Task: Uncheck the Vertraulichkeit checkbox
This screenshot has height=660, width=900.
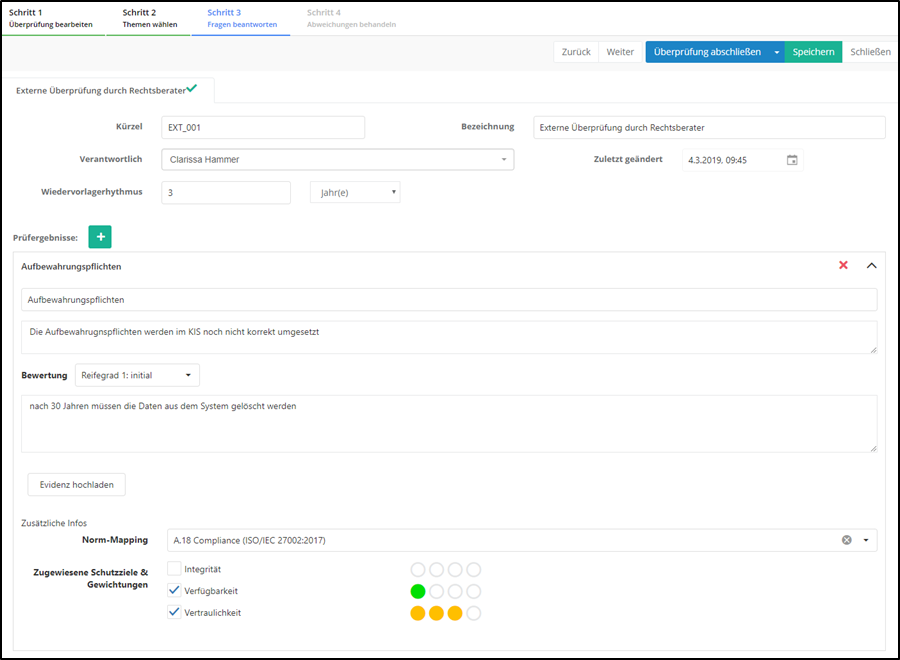Action: tap(174, 613)
